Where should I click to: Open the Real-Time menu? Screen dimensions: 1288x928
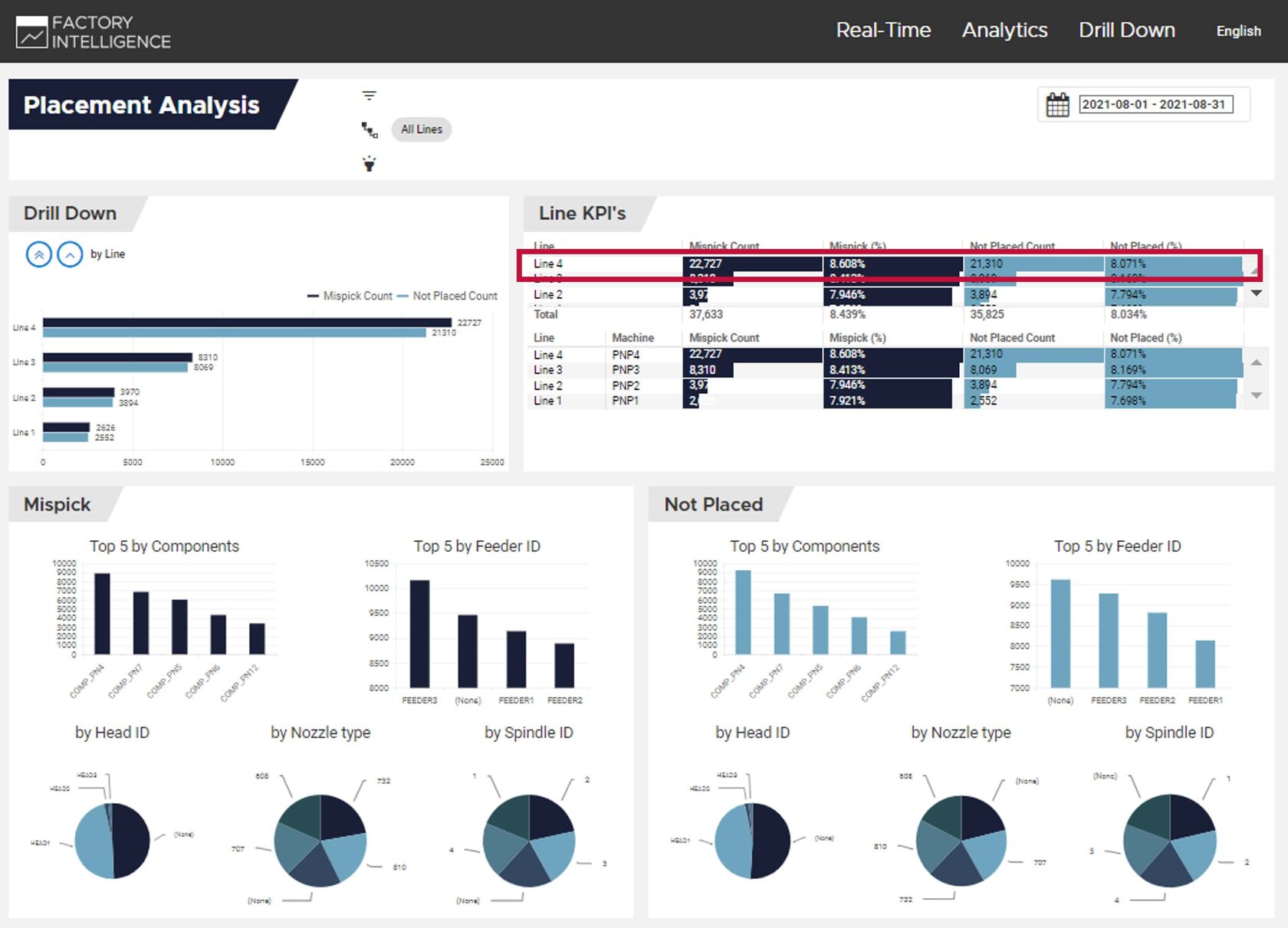883,30
